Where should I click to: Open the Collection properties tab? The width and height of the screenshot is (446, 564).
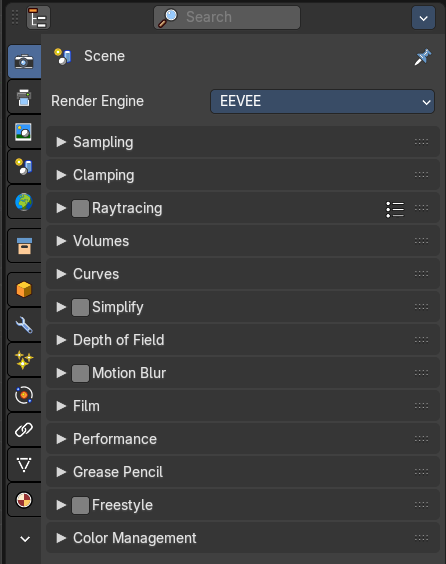click(x=24, y=246)
